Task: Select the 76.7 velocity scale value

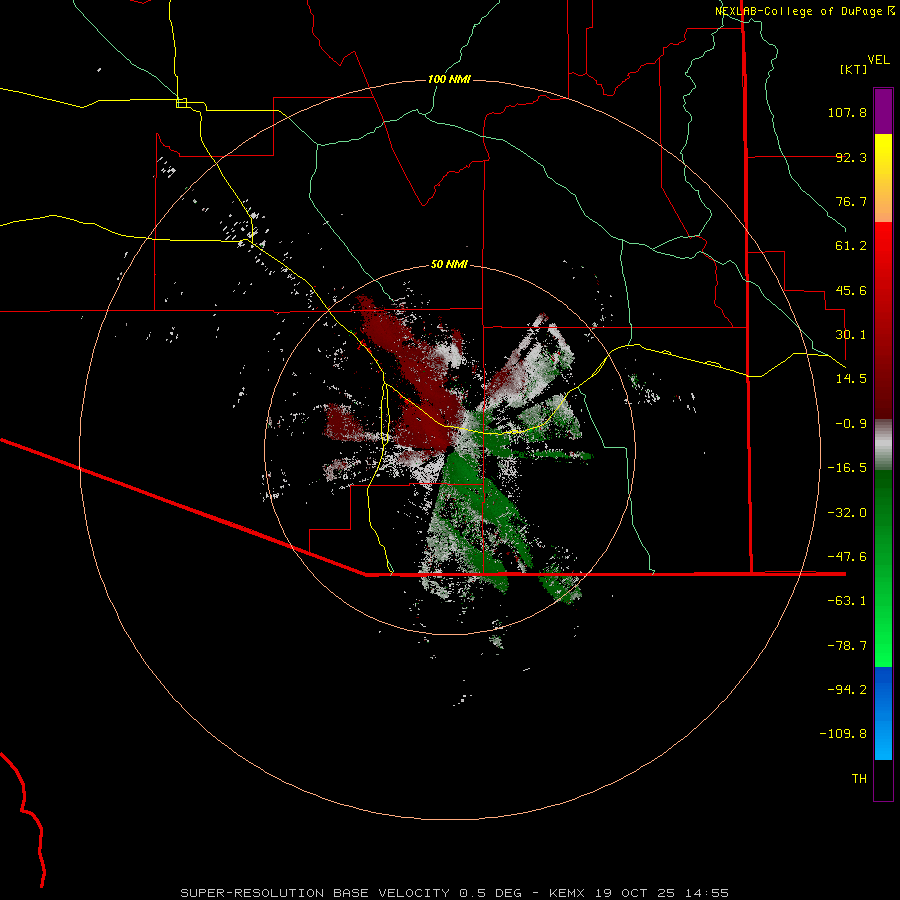Action: (851, 201)
